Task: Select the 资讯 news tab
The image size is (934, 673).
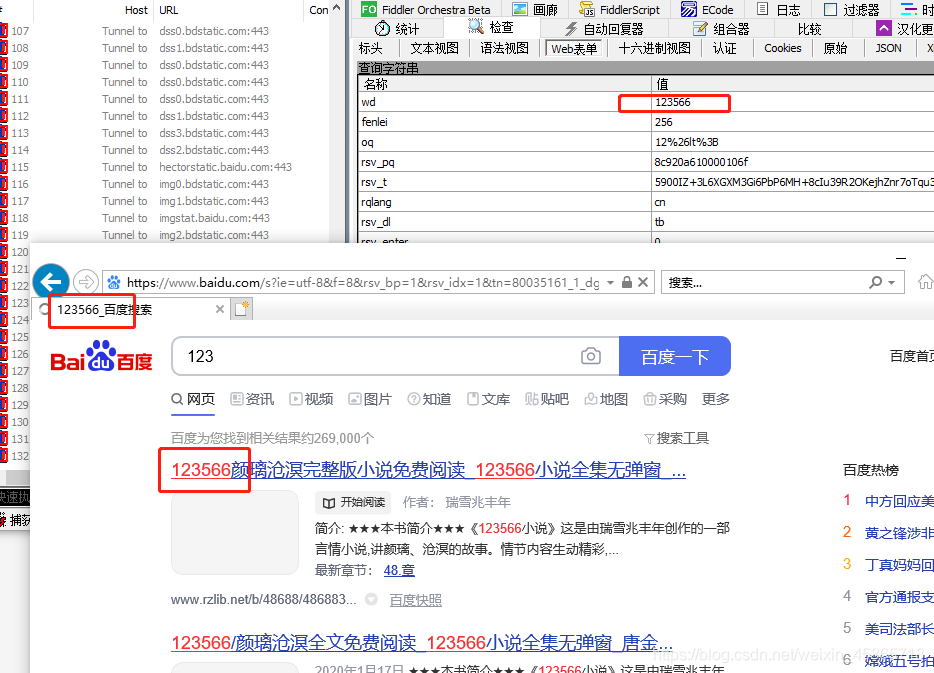Action: [253, 399]
